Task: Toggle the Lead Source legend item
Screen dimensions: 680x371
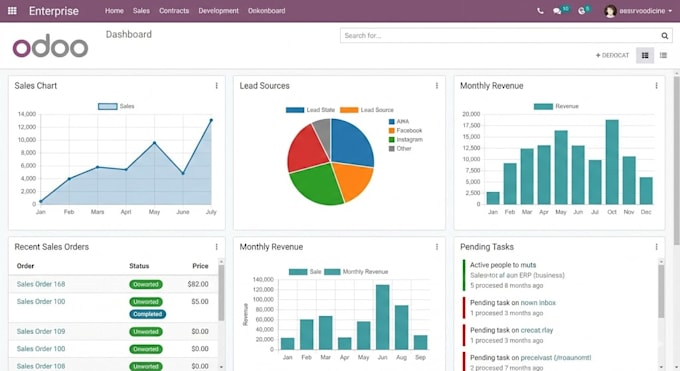Action: (x=367, y=110)
